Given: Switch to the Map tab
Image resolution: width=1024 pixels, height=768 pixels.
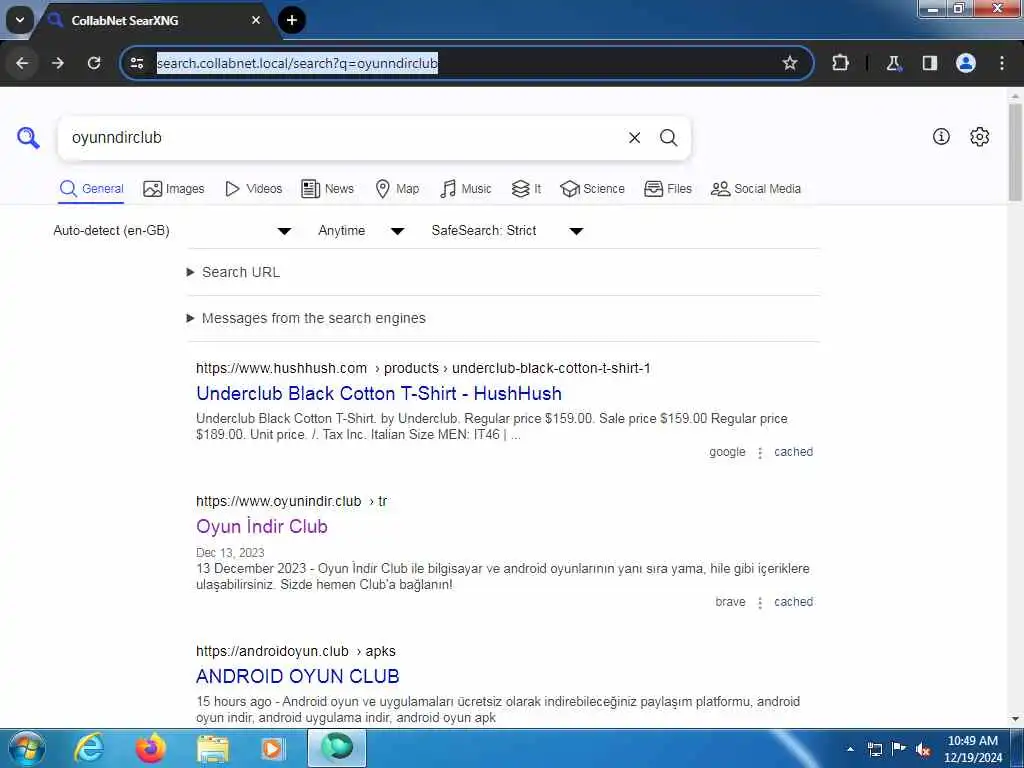Looking at the screenshot, I should coord(397,189).
